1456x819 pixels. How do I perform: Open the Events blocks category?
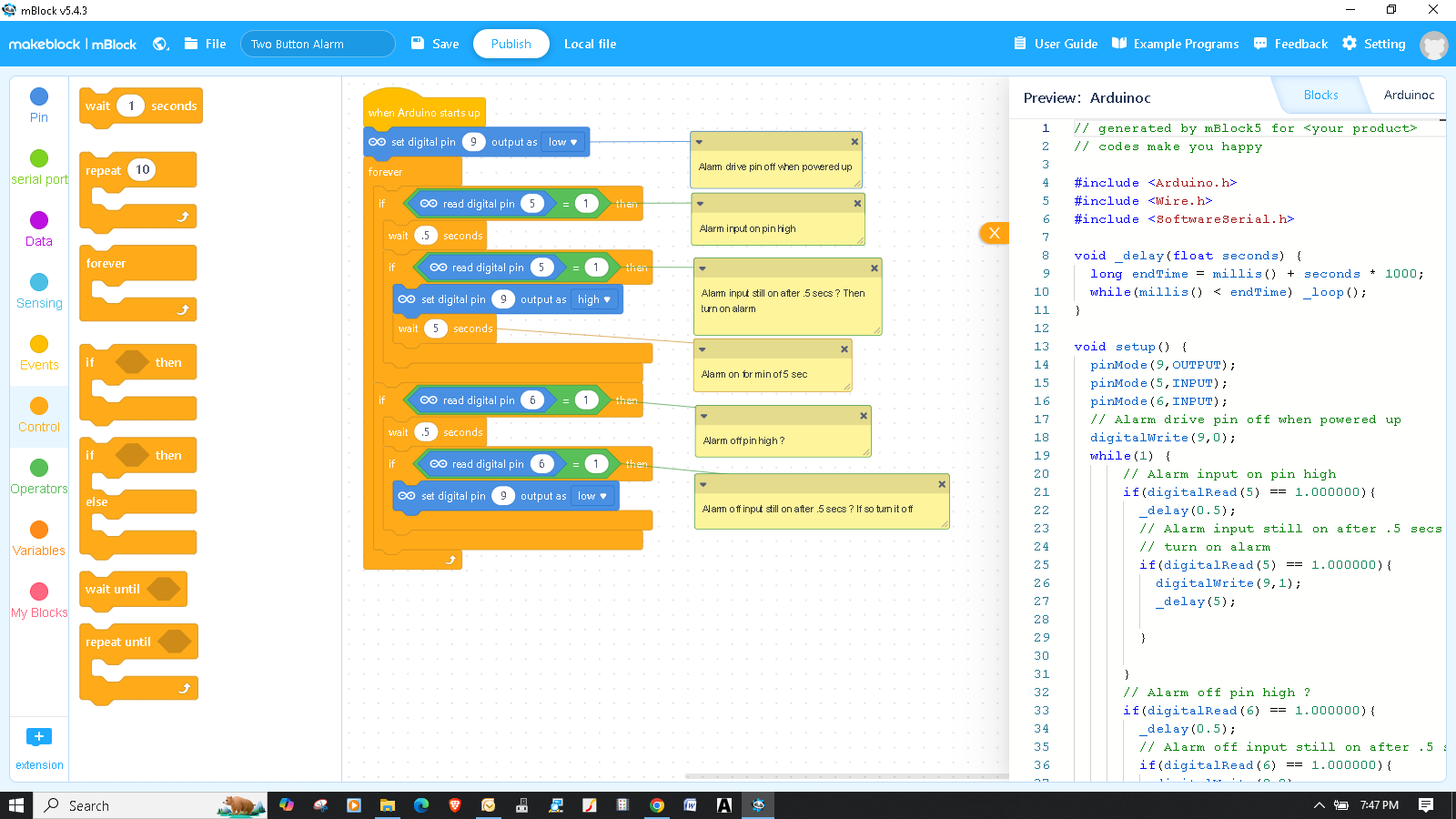[x=39, y=353]
